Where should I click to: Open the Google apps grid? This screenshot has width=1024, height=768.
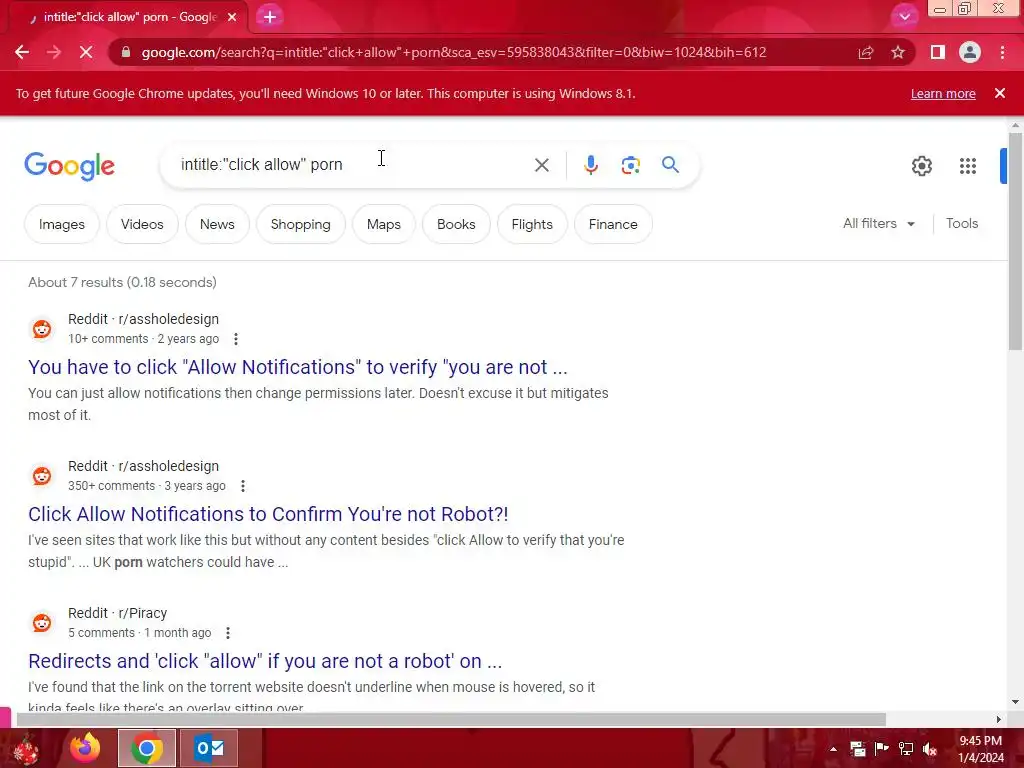968,166
